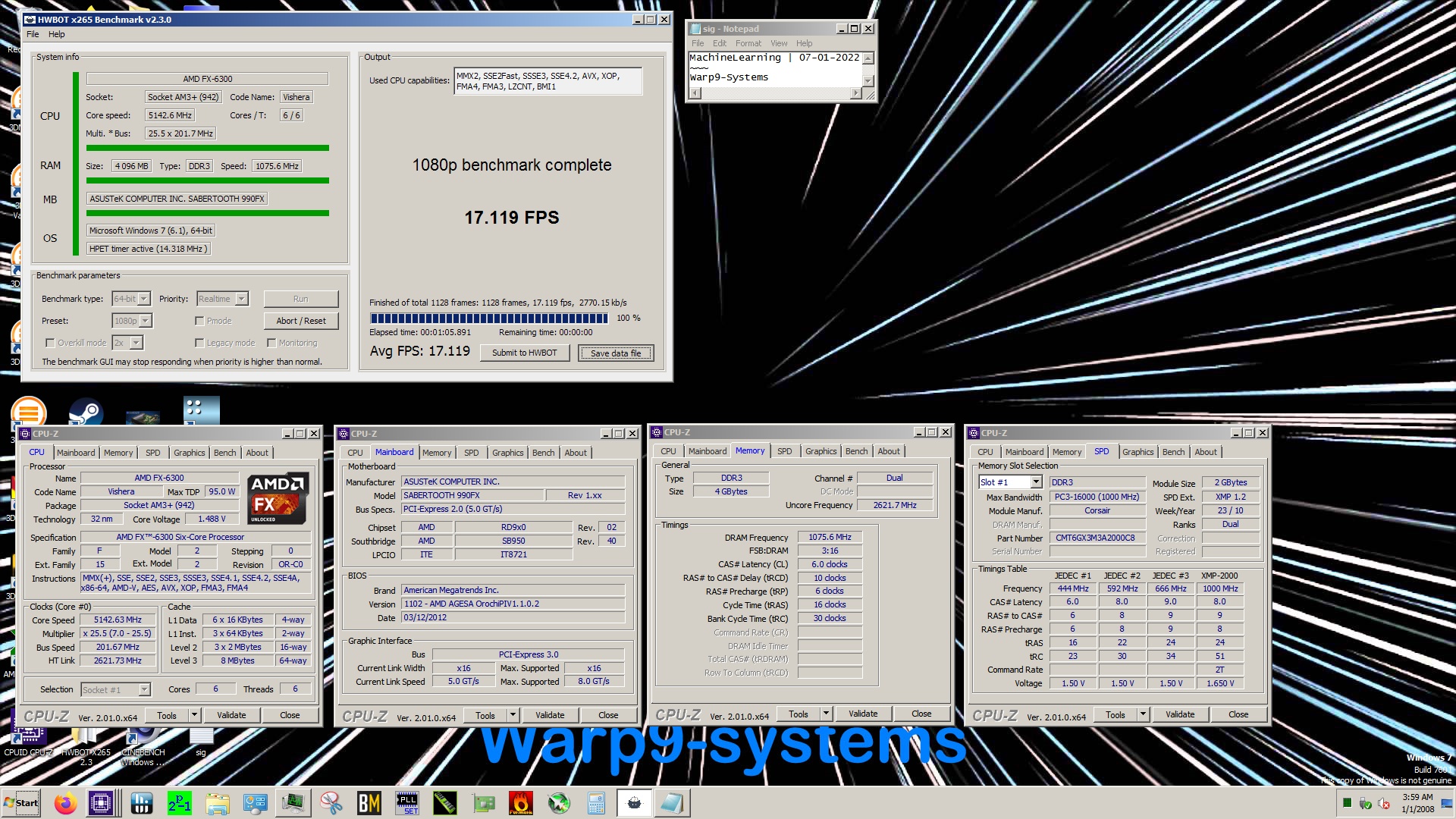Toggle the Legacy mode checkbox
This screenshot has width=1456, height=819.
[199, 343]
